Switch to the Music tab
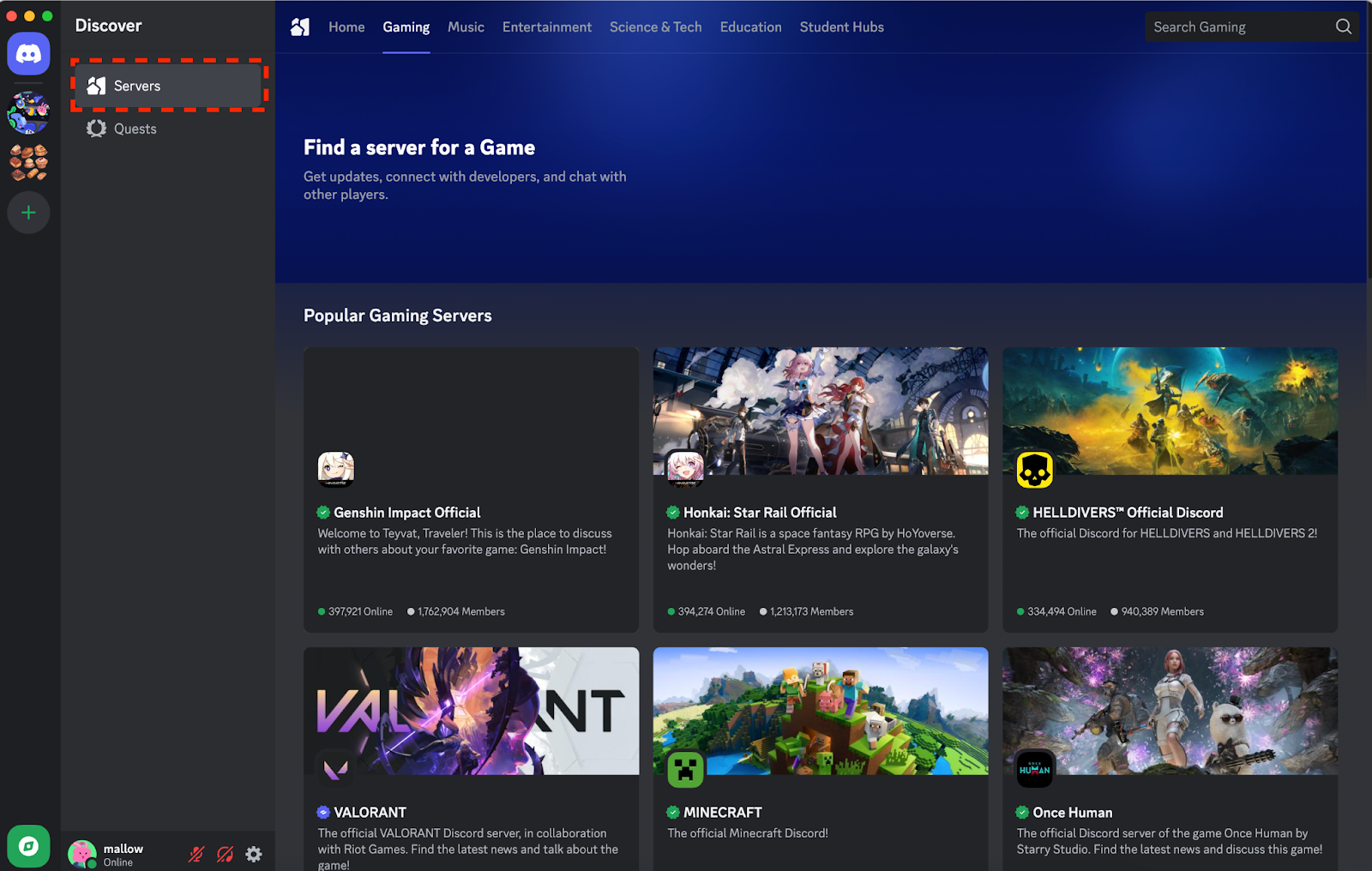This screenshot has width=1372, height=871. point(466,27)
